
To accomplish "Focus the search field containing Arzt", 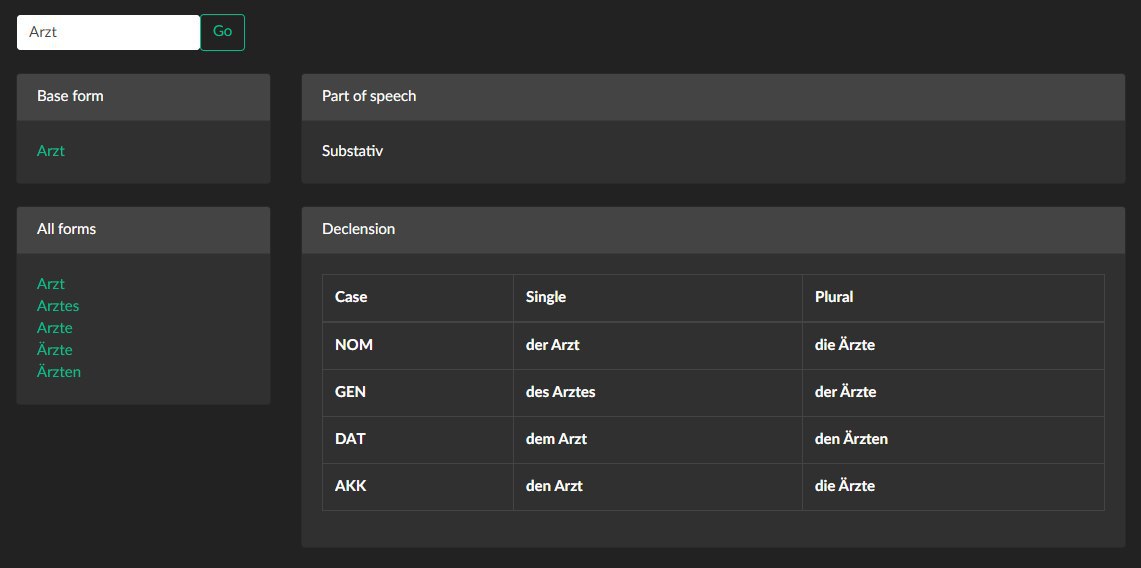I will pos(108,32).
